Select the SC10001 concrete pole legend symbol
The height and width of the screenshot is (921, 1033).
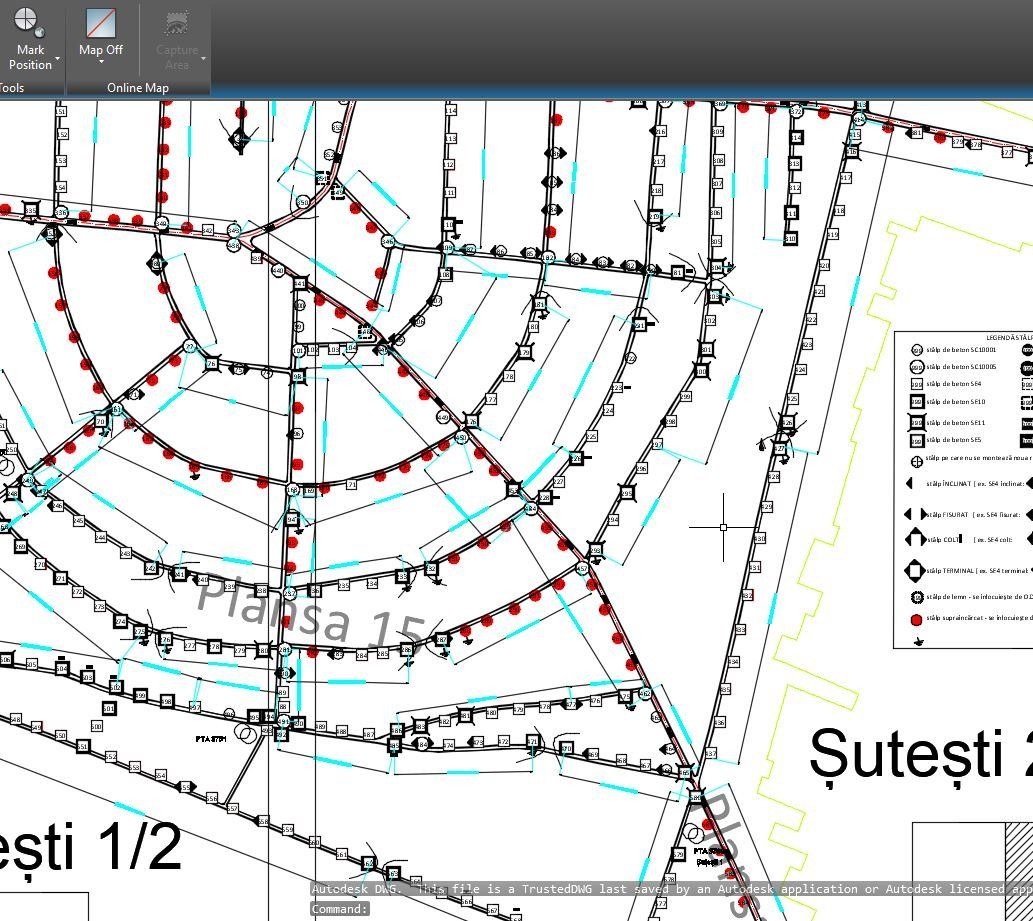(x=916, y=350)
